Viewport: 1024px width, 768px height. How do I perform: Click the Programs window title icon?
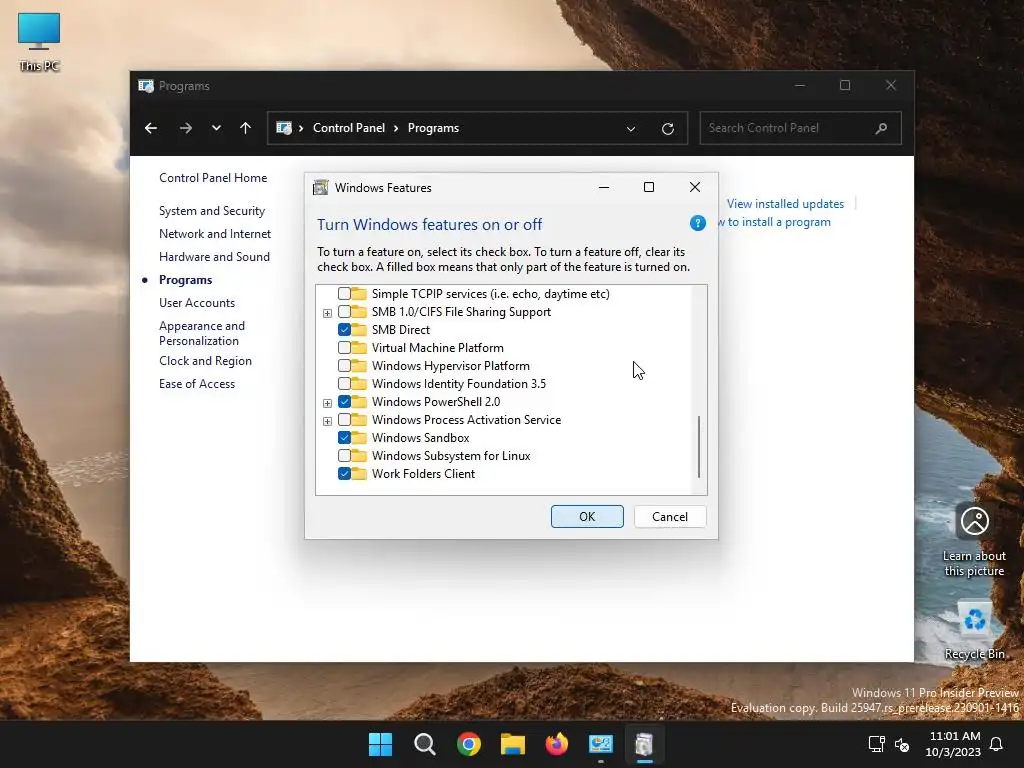click(146, 86)
